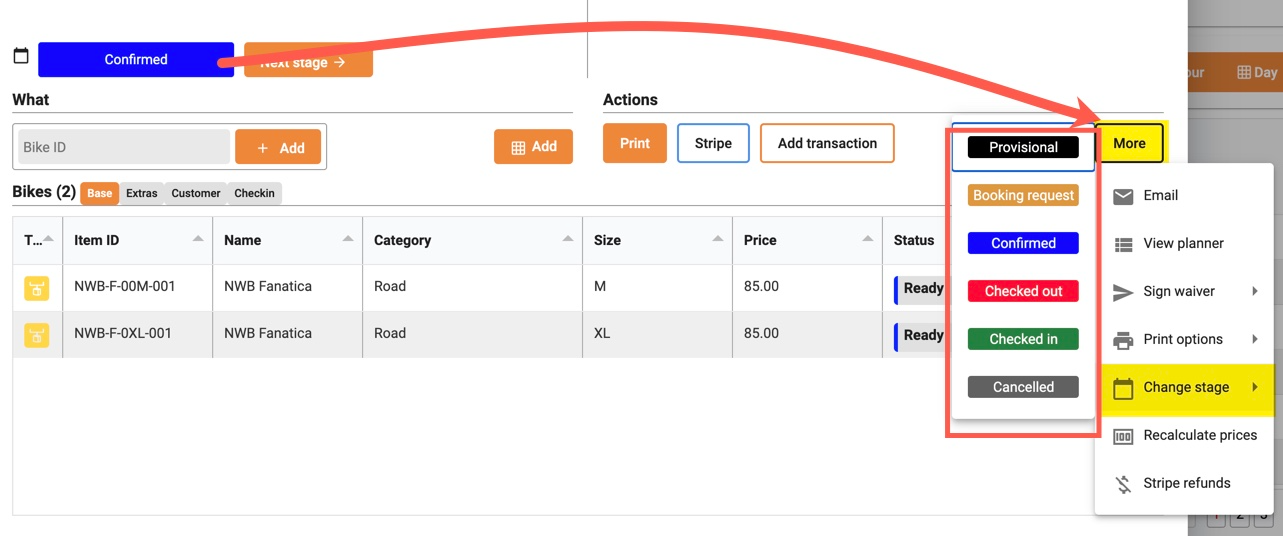Click the Print options printer icon
The image size is (1283, 536).
1123,340
